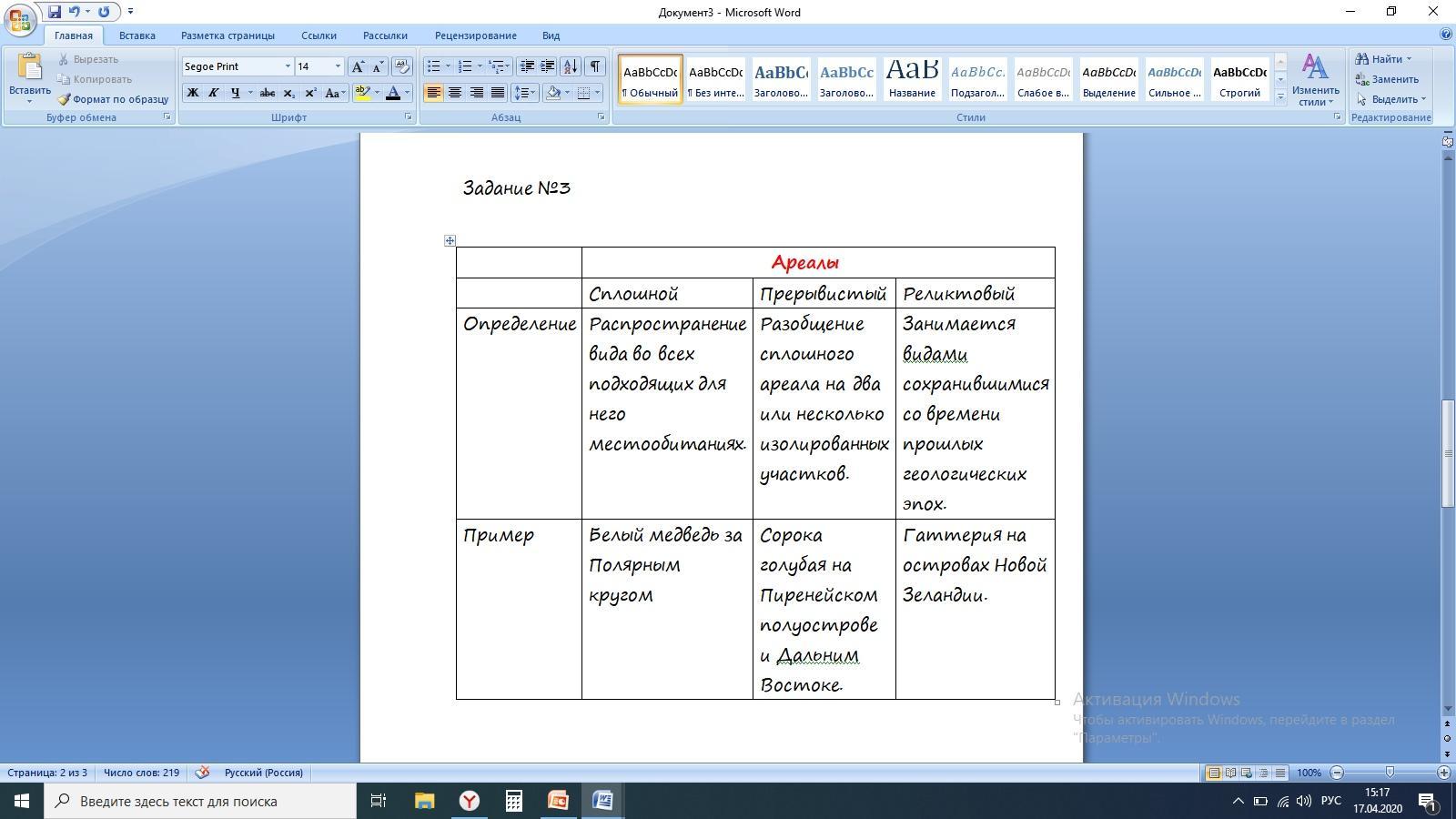Decrease font size with shrink font icon

pos(378,66)
